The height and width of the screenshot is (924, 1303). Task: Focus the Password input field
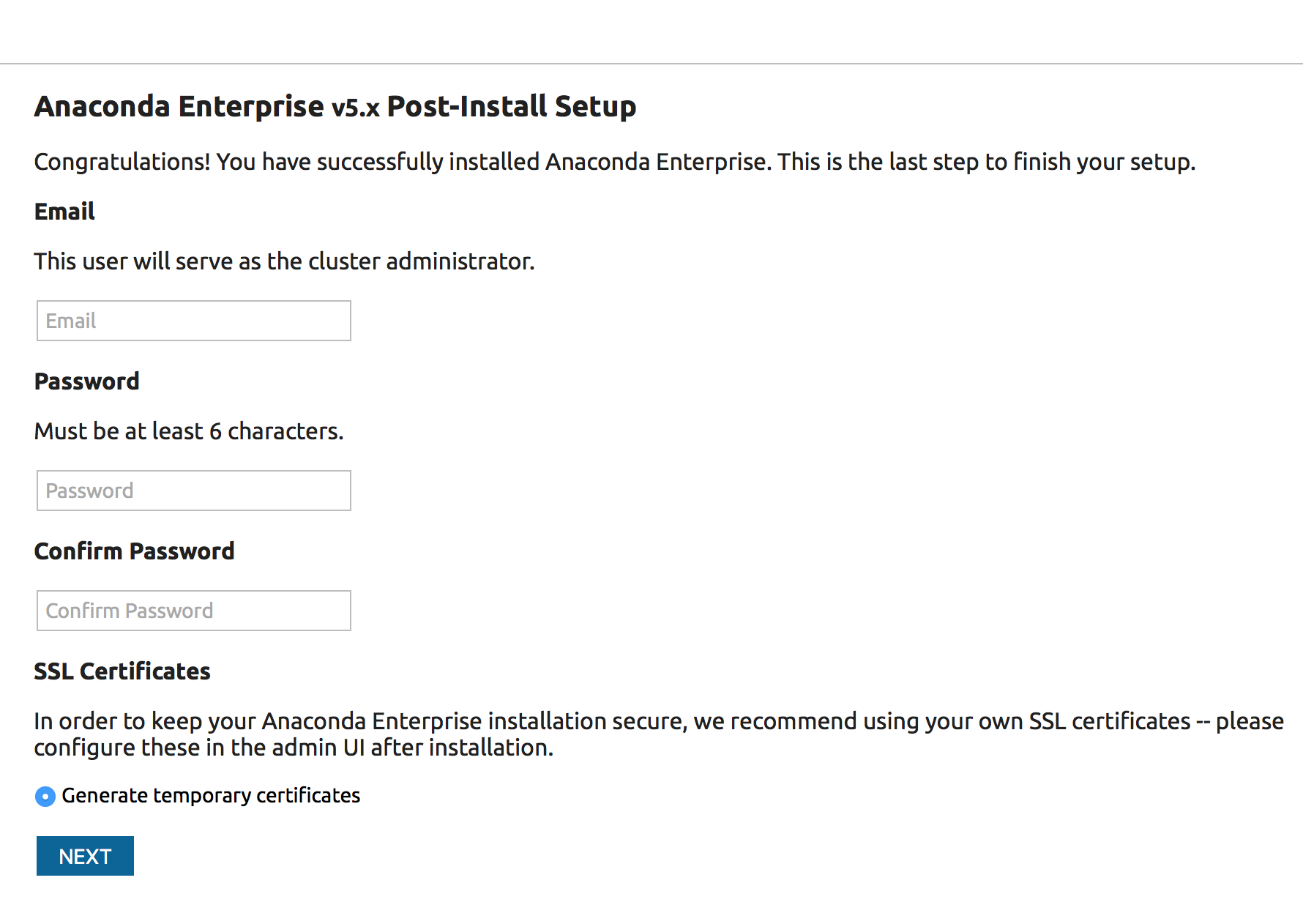click(193, 491)
